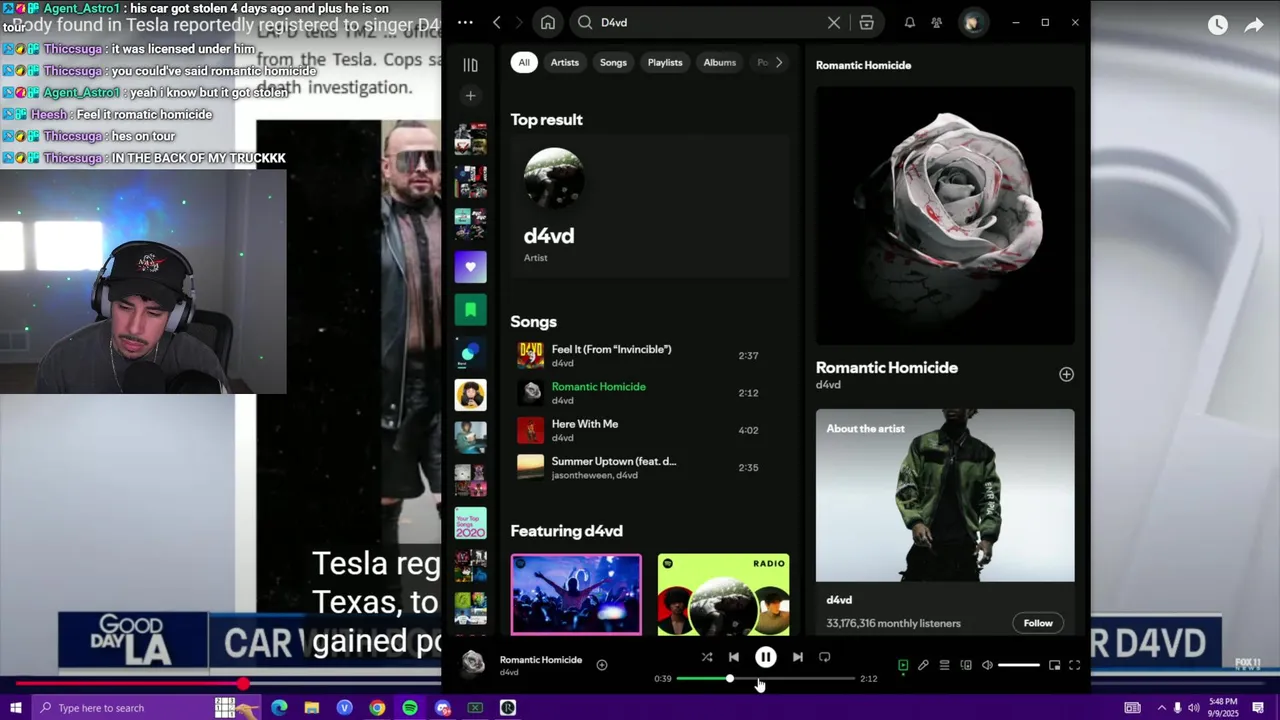
Task: Show more filter chips with arrow
Action: (x=779, y=62)
